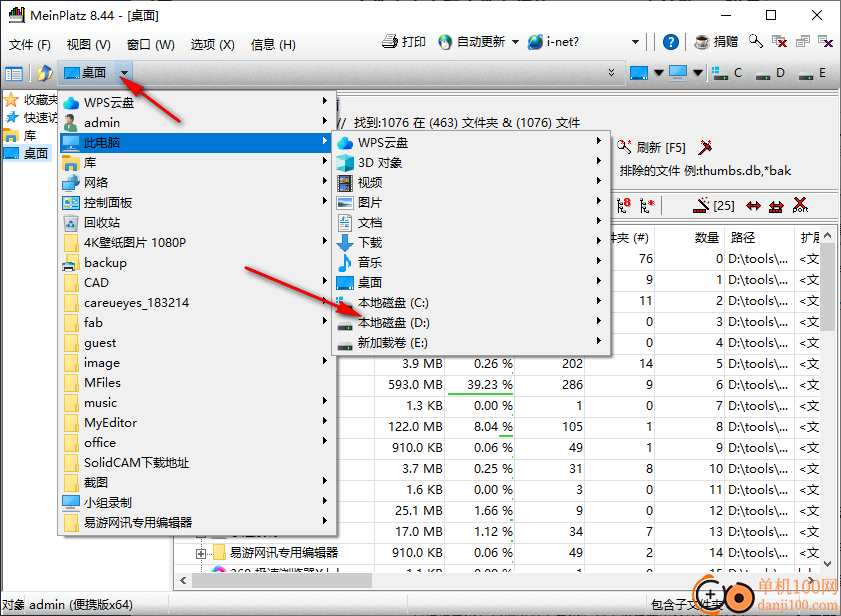Click the refresh (刷新 F5) magnifier icon

(x=624, y=146)
